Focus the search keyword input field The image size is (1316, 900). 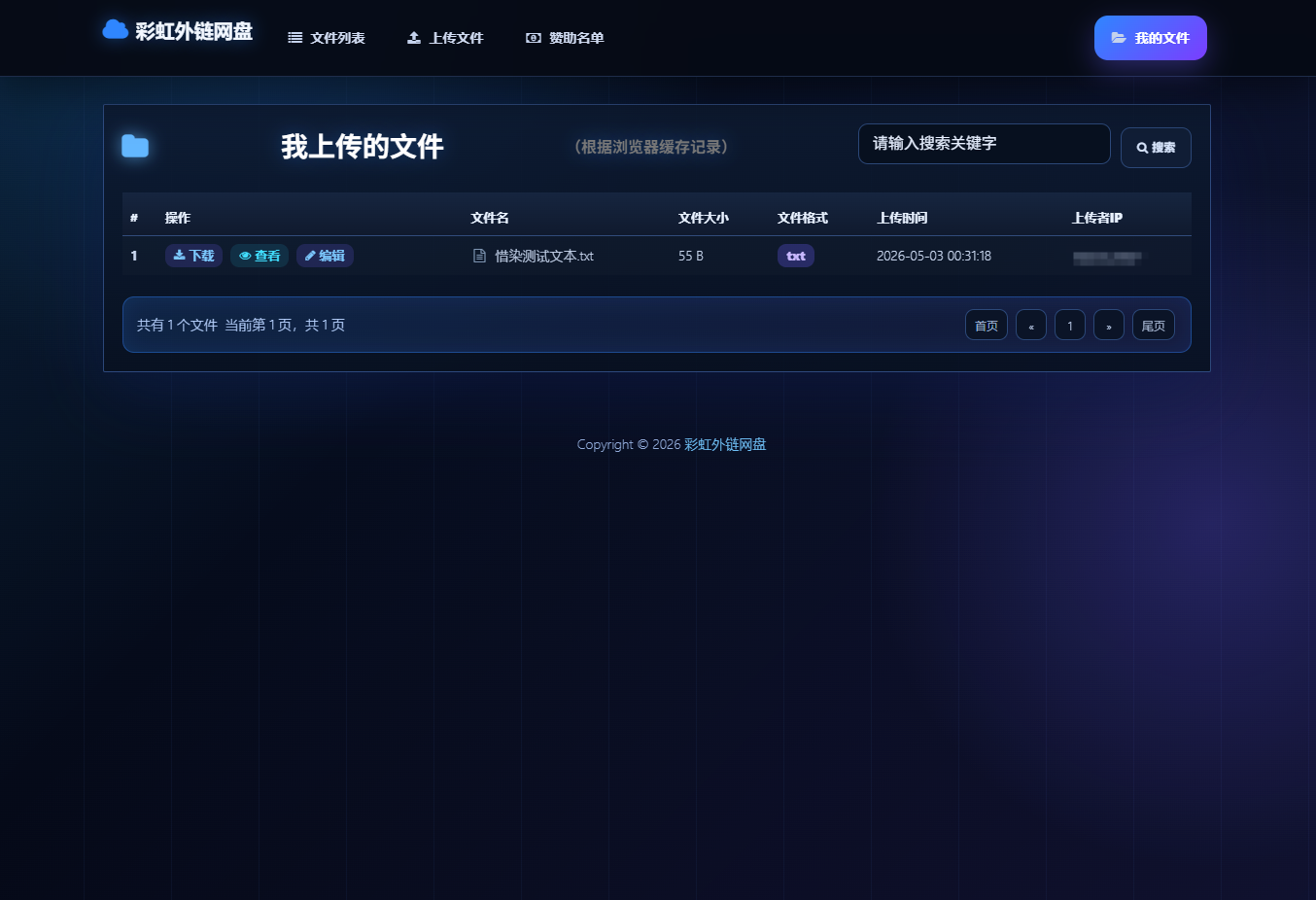pos(985,144)
